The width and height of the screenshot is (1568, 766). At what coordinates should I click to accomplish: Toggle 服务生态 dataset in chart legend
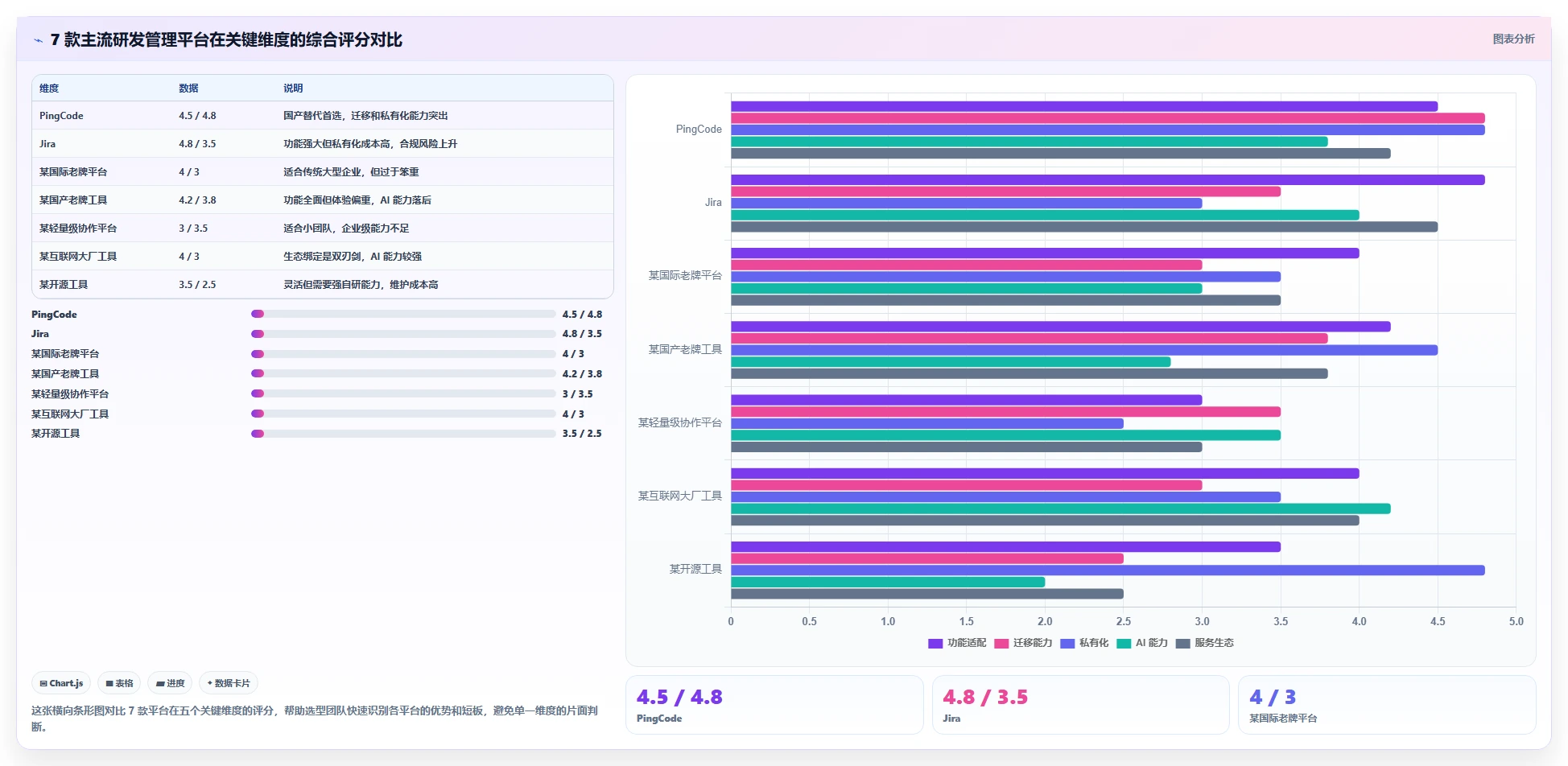[1205, 643]
